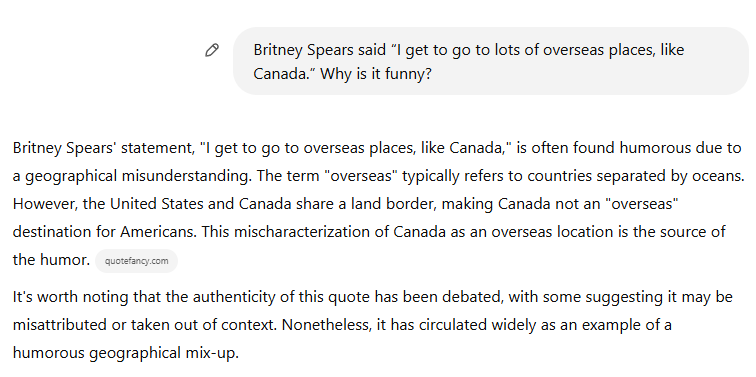Viewport: 756px width, 377px height.
Task: Click the closing "humorous geographical mix-up" line
Action: click(x=125, y=353)
